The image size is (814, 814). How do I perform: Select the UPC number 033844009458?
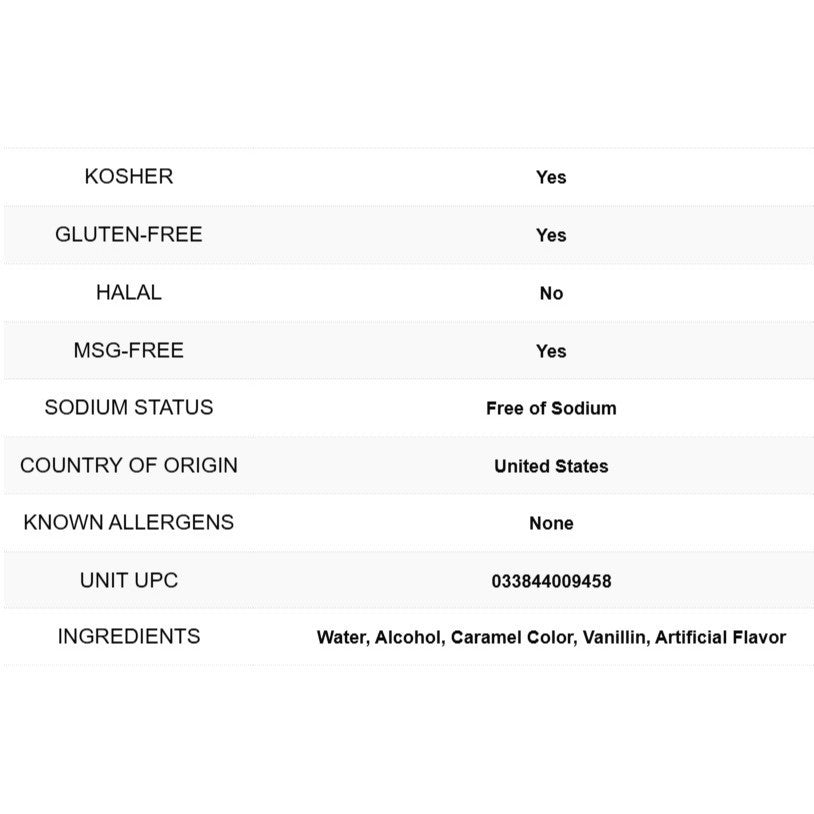[551, 582]
